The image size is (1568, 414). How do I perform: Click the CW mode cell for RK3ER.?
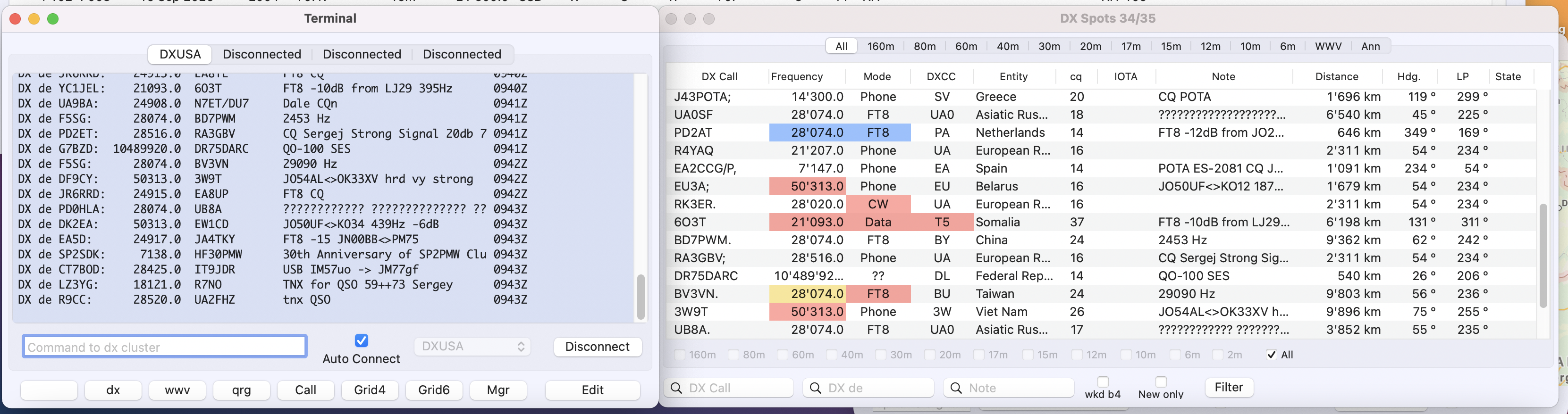tap(878, 204)
